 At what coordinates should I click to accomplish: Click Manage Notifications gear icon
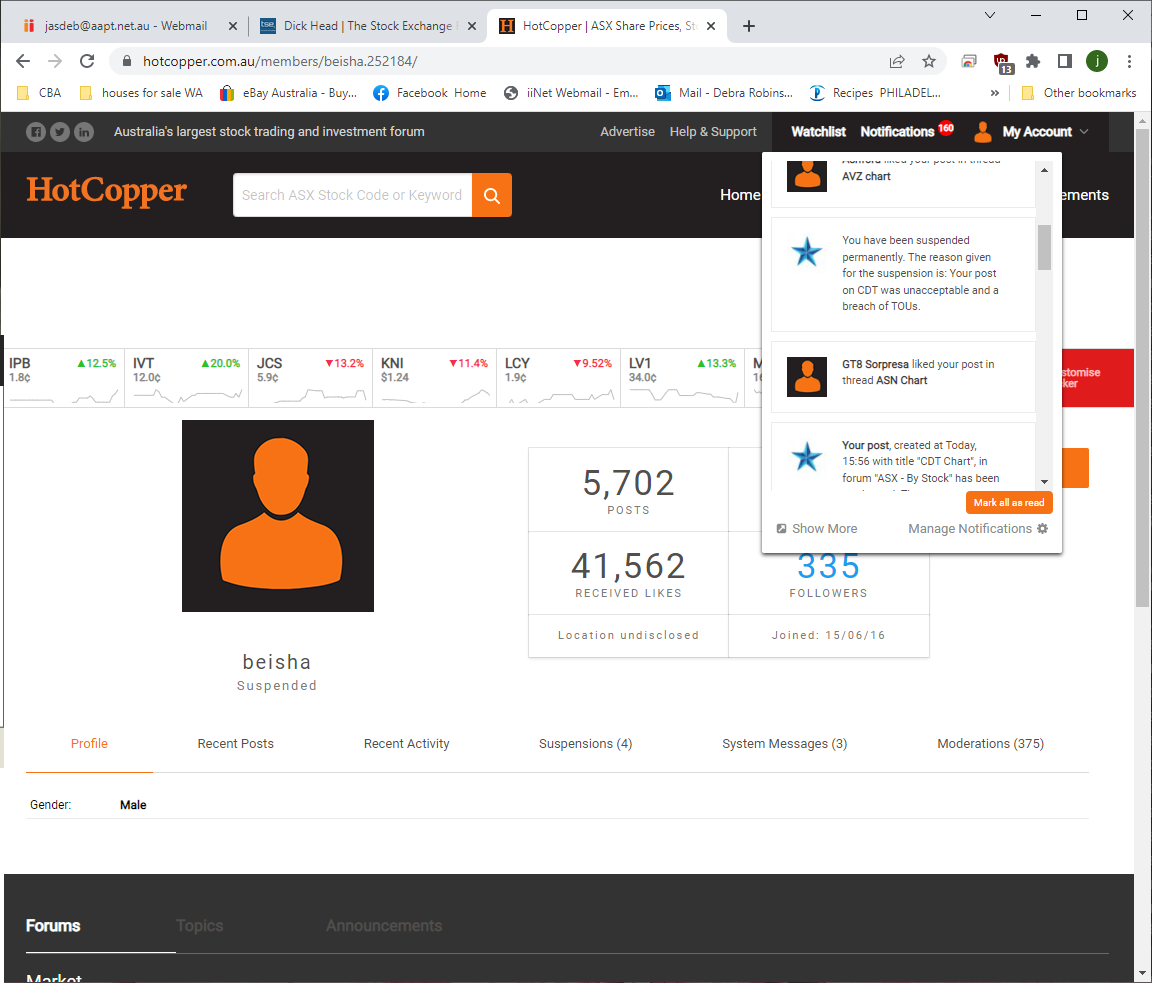(x=1043, y=529)
